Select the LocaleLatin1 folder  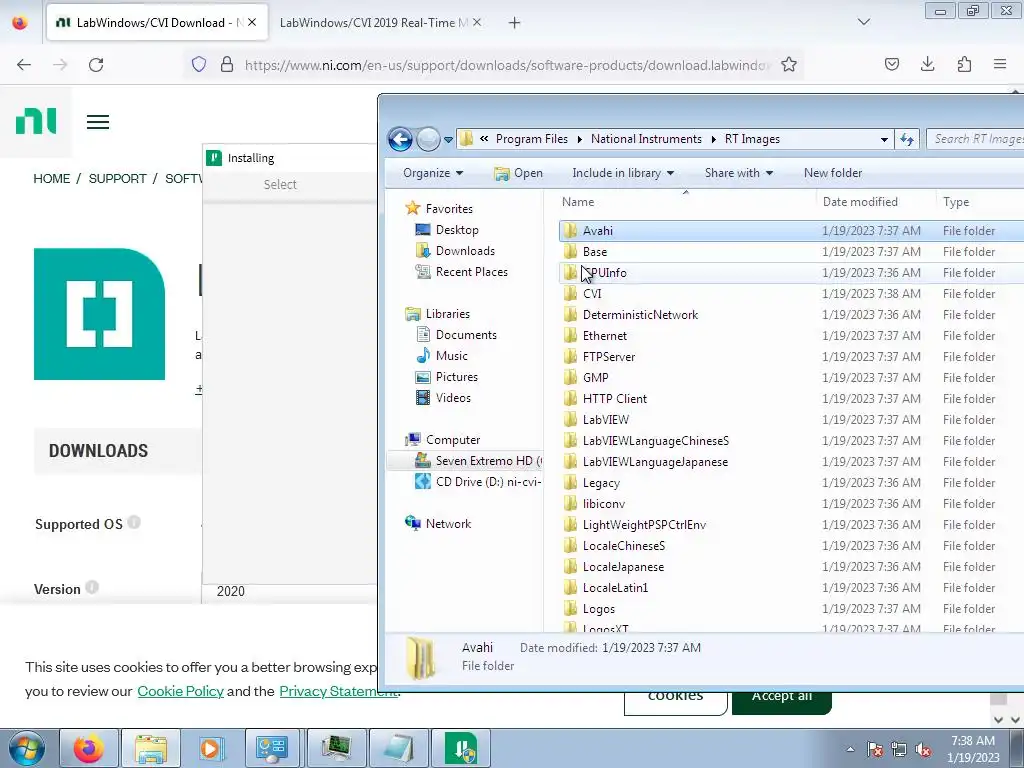615,588
